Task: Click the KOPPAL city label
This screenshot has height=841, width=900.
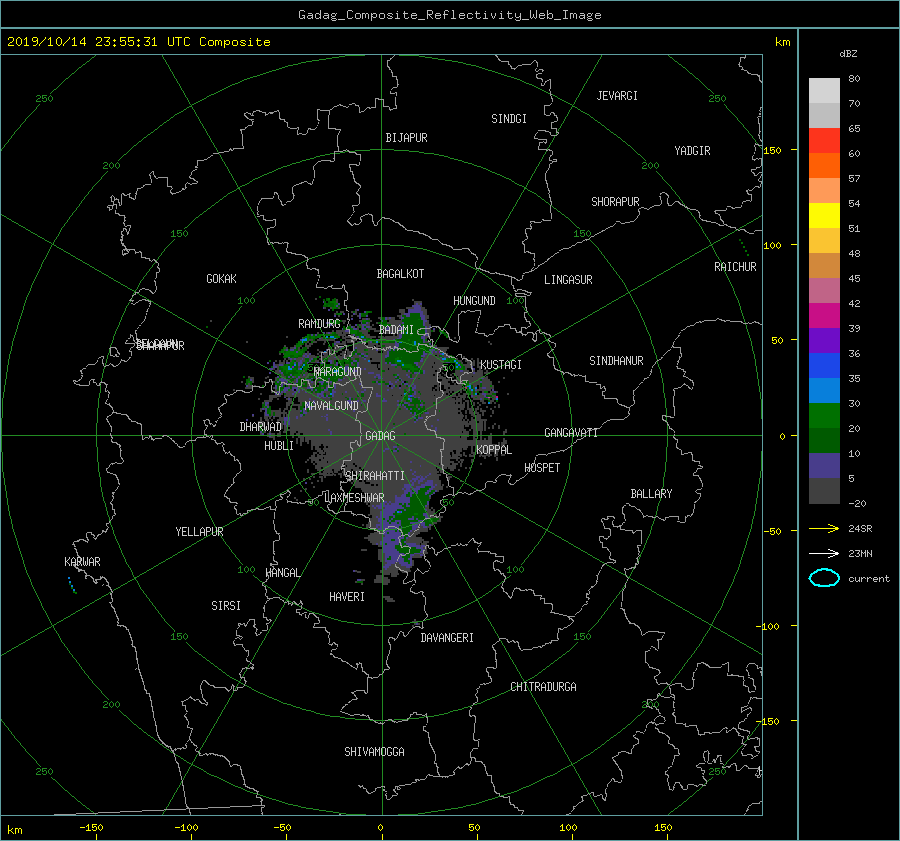Action: tap(494, 449)
